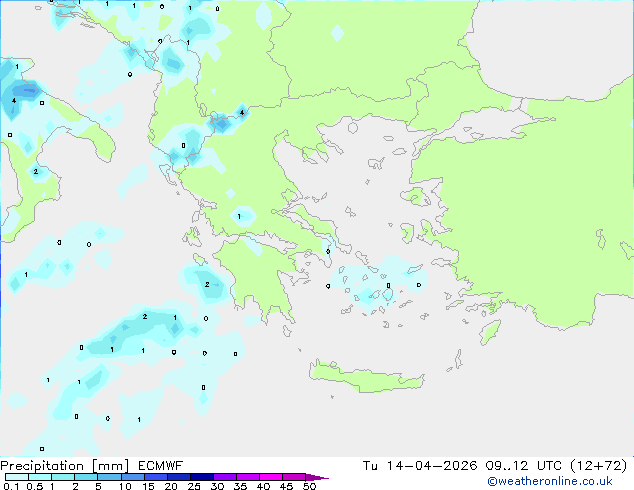Click the "Precipitation" title word
Image resolution: width=634 pixels, height=490 pixels.
click(42, 466)
